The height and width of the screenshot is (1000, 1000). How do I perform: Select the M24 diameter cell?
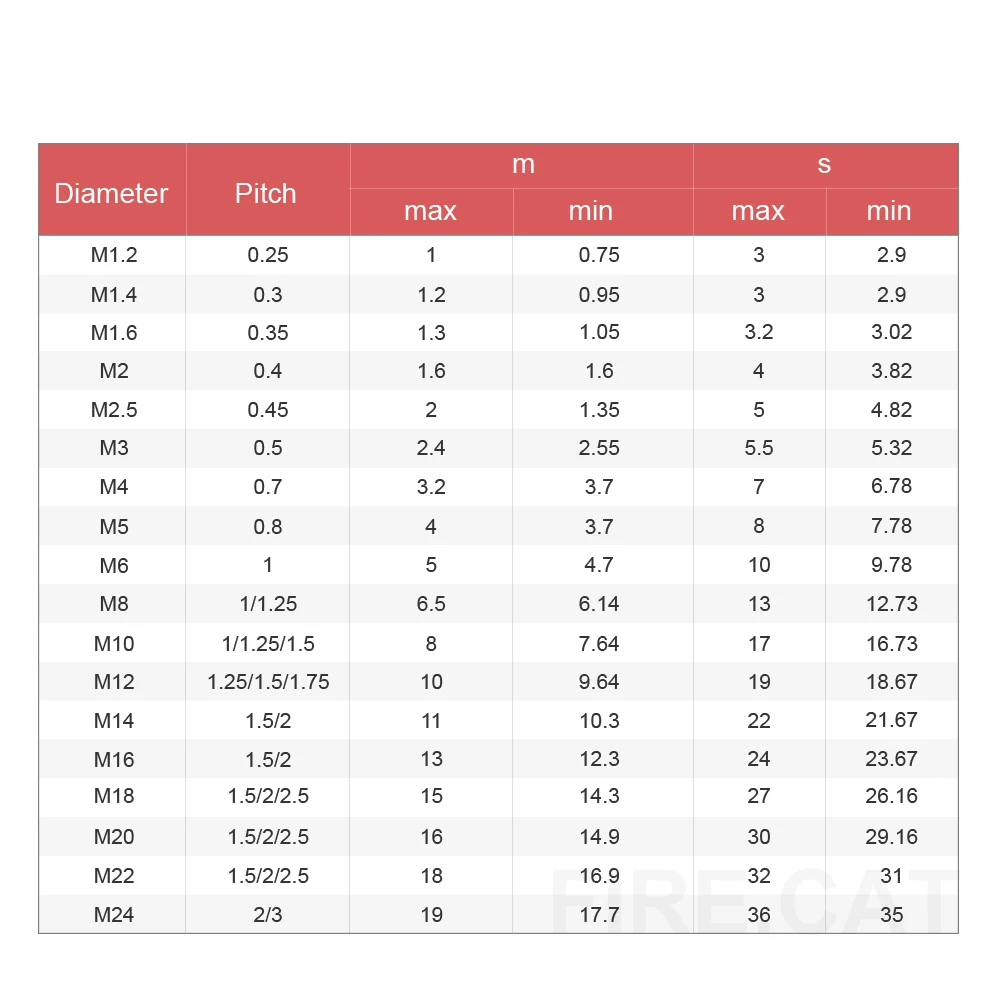(114, 914)
